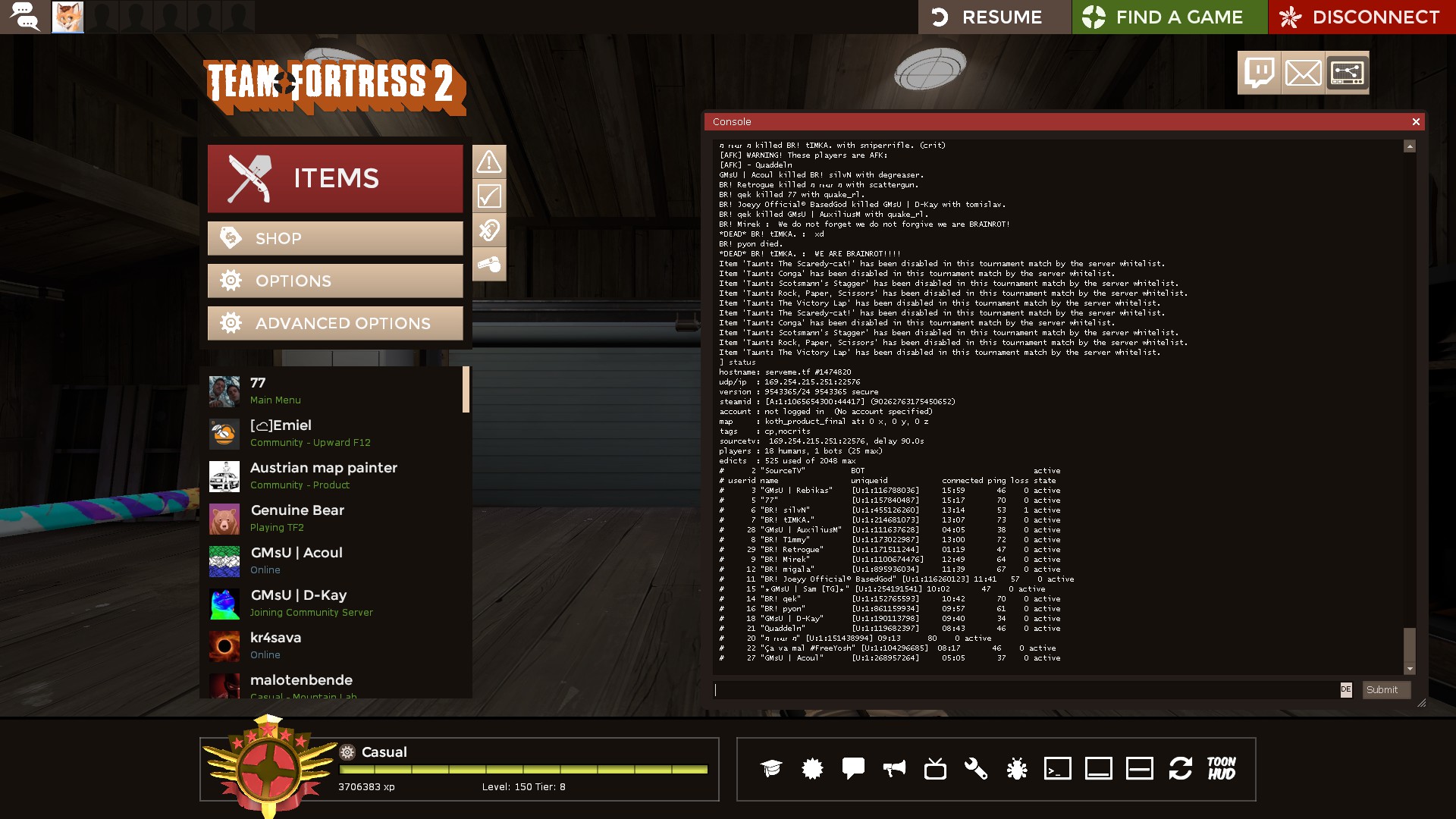This screenshot has height=819, width=1456.
Task: Open the Casual mode gear selector
Action: coord(347,752)
